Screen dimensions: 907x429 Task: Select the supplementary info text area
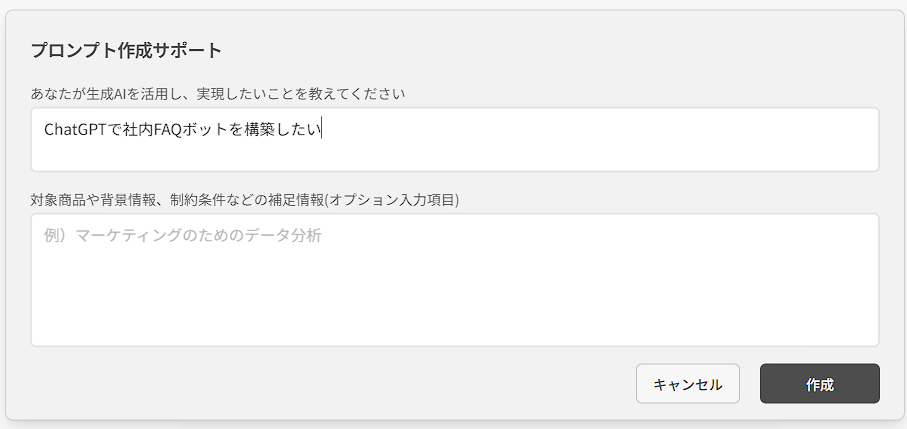(x=455, y=280)
